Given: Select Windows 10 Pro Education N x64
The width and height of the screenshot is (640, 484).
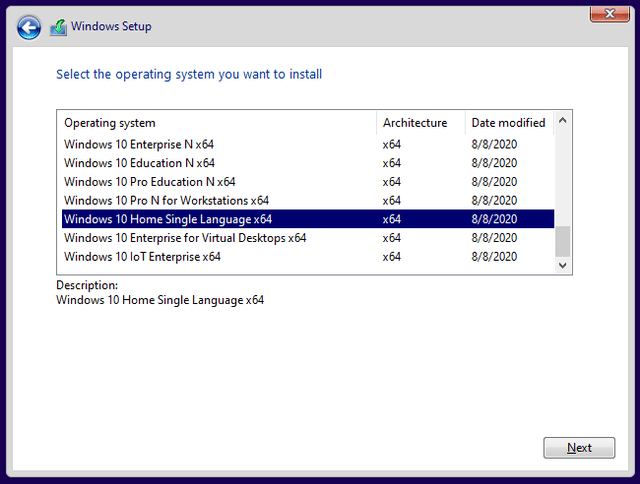Looking at the screenshot, I should click(x=308, y=182).
